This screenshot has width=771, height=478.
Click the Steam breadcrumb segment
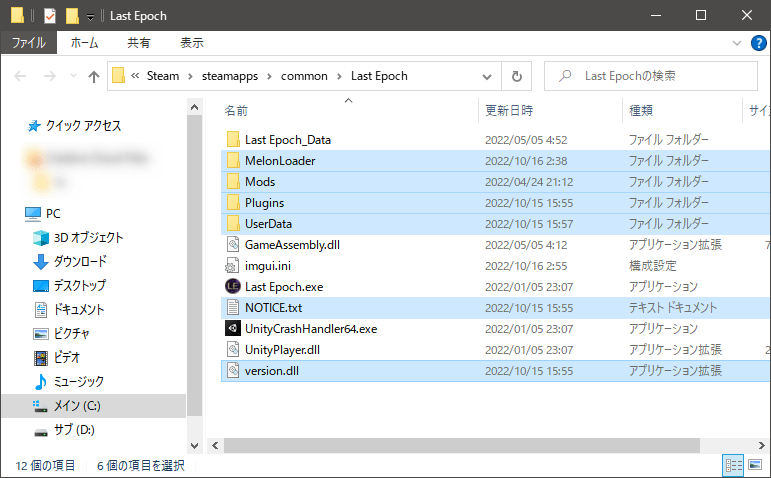pos(163,76)
